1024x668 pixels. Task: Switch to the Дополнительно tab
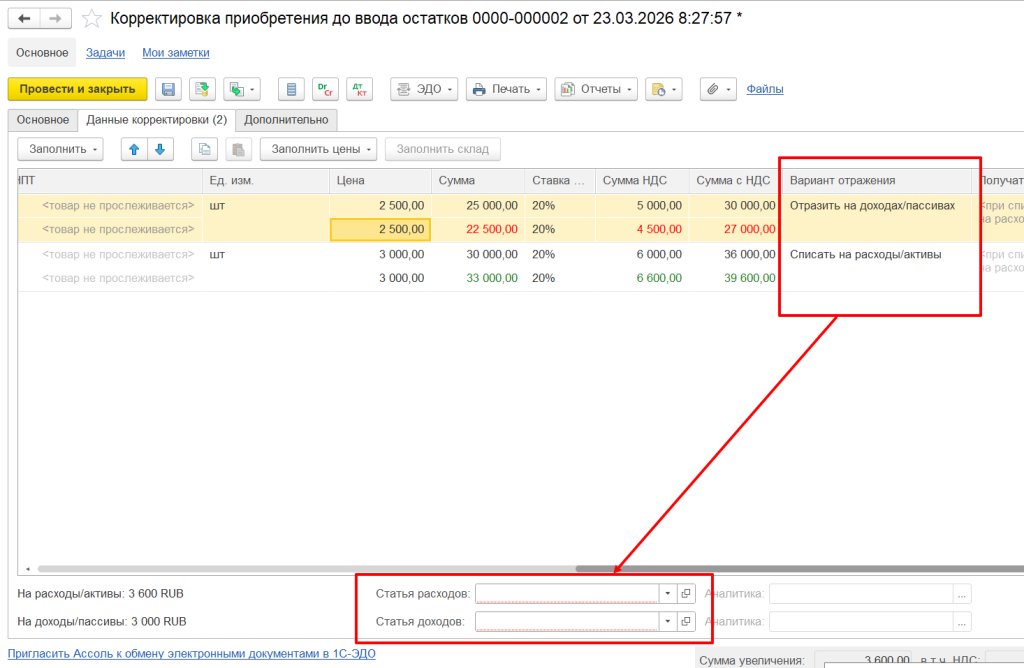pyautogui.click(x=286, y=120)
